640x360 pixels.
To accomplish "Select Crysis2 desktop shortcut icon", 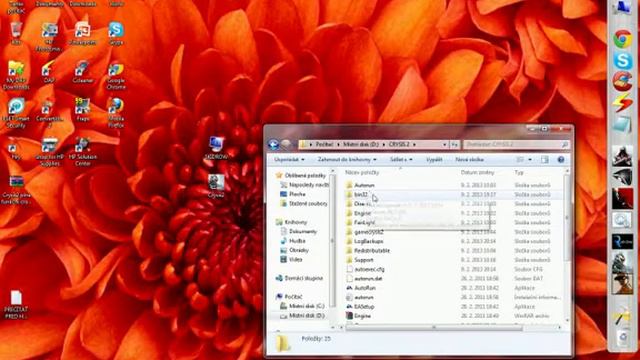I will pyautogui.click(x=216, y=186).
